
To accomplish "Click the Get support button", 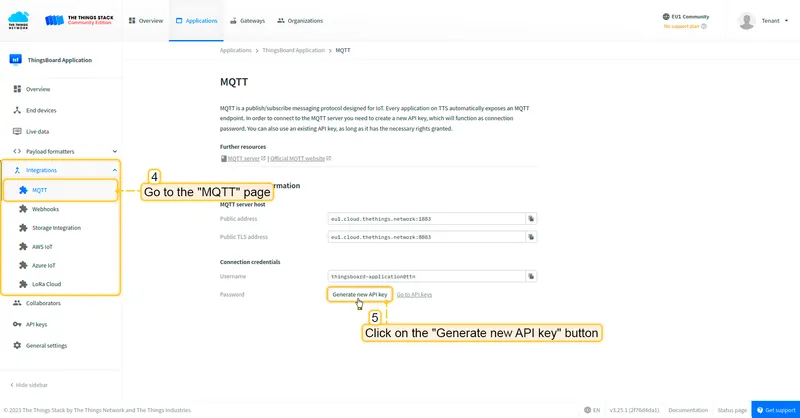I will 776,410.
